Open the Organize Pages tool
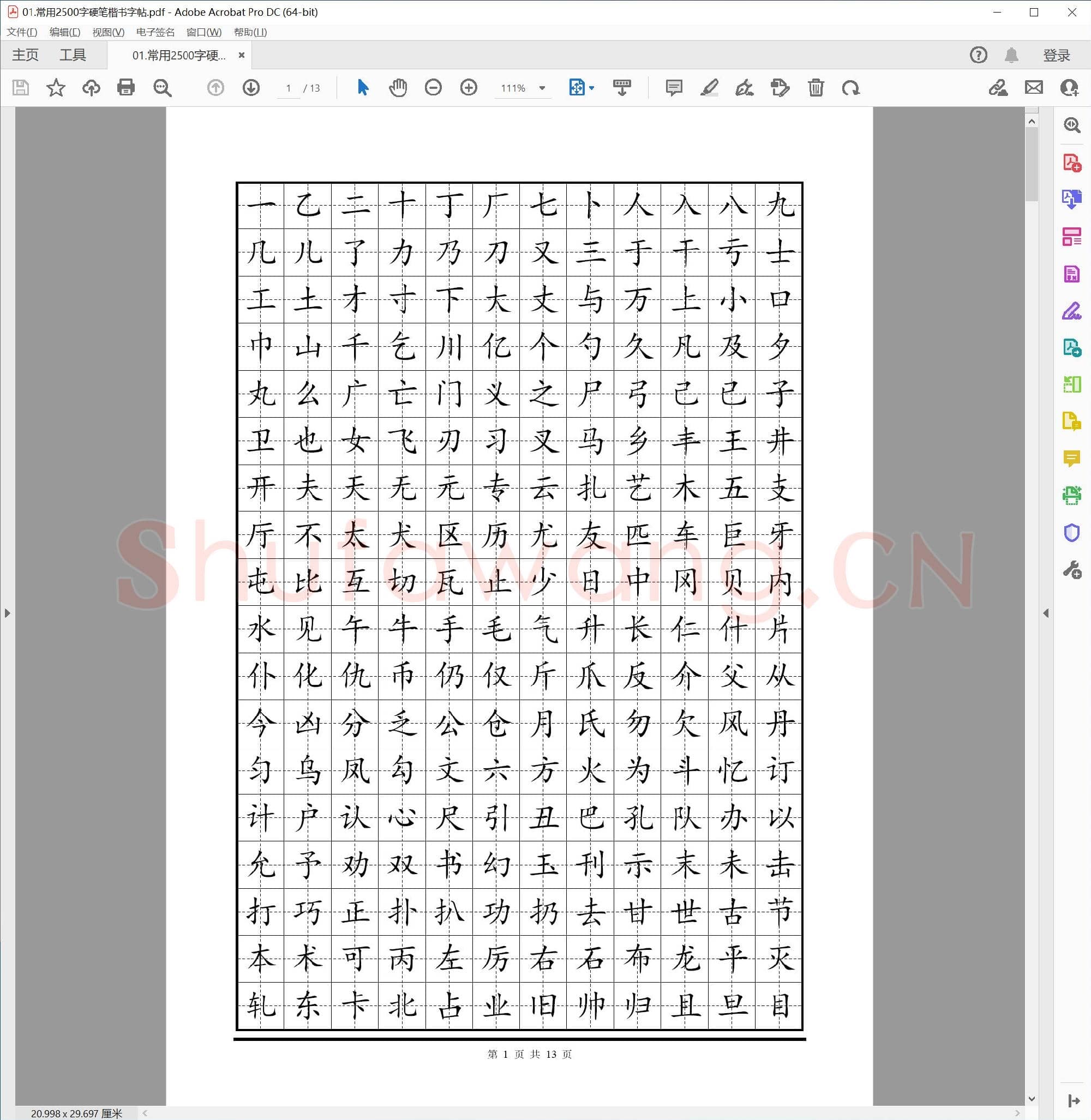The image size is (1091, 1120). tap(1071, 237)
